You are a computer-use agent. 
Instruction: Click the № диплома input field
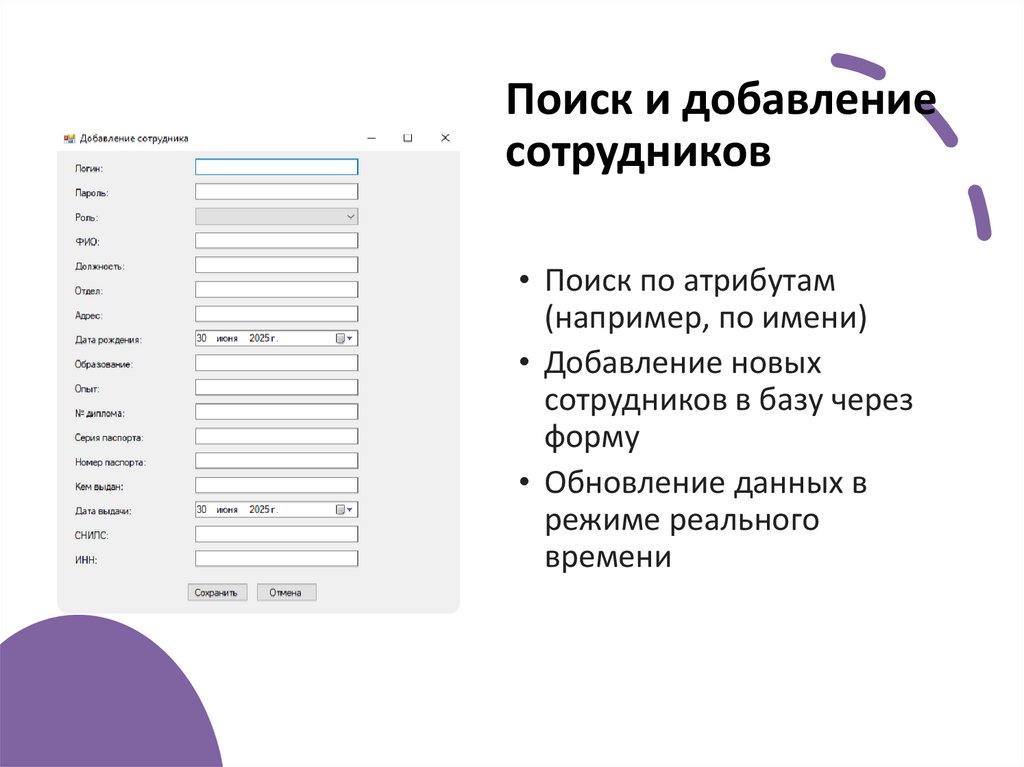pos(276,412)
